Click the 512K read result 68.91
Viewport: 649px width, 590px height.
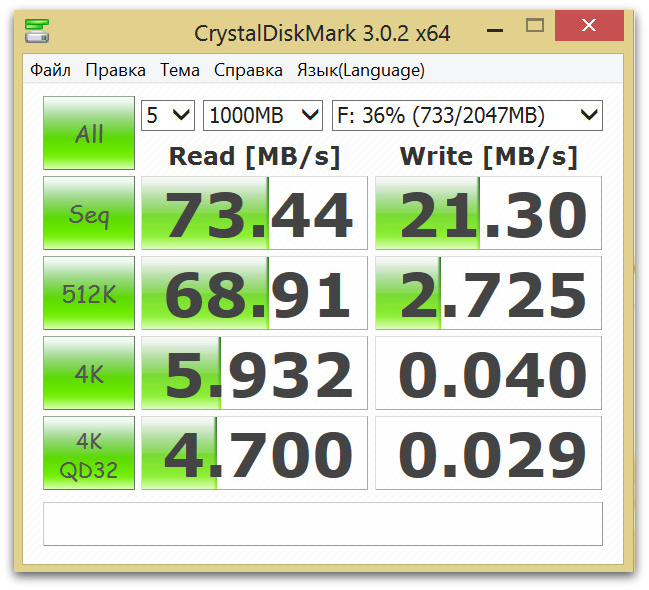tap(255, 293)
